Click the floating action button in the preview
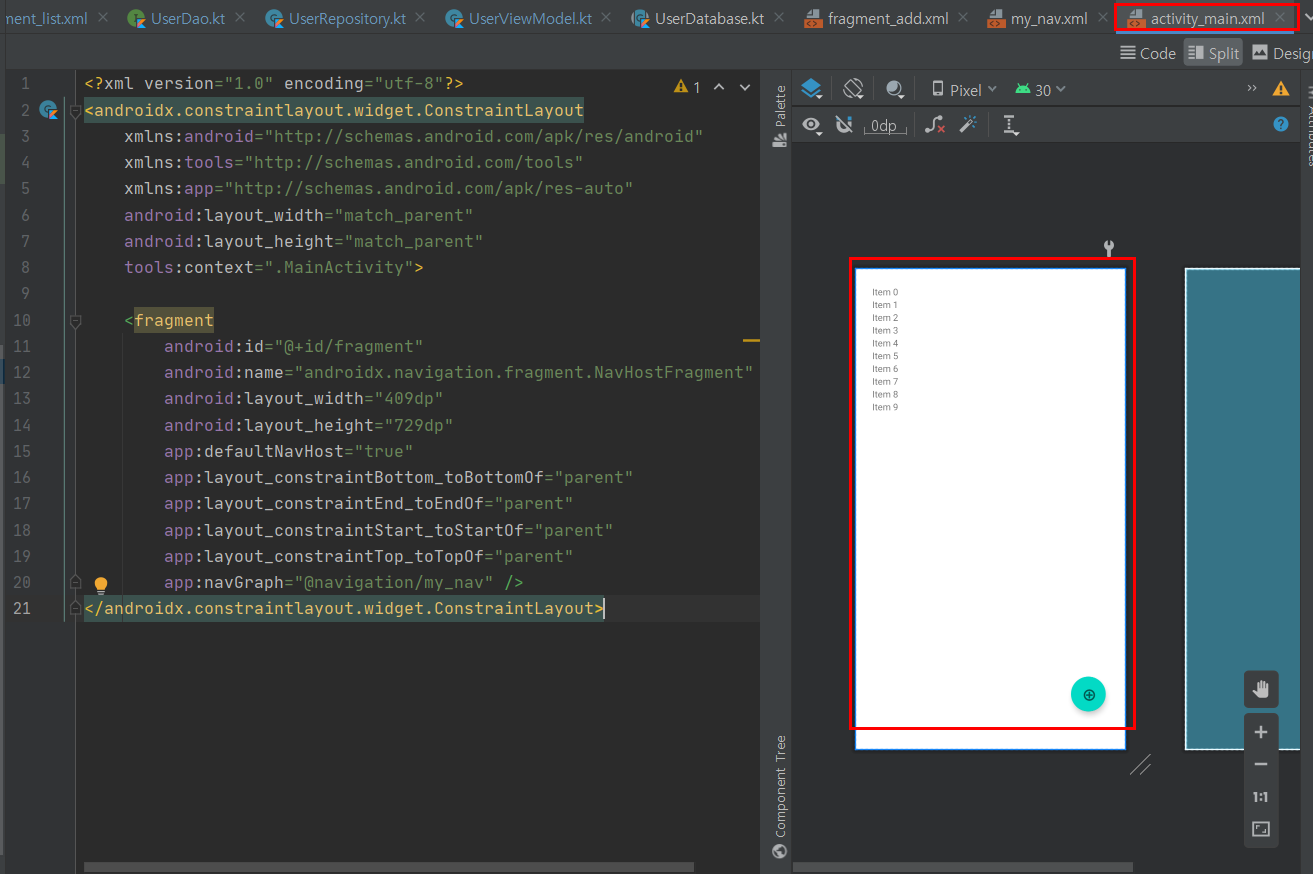The image size is (1313, 874). click(1088, 694)
